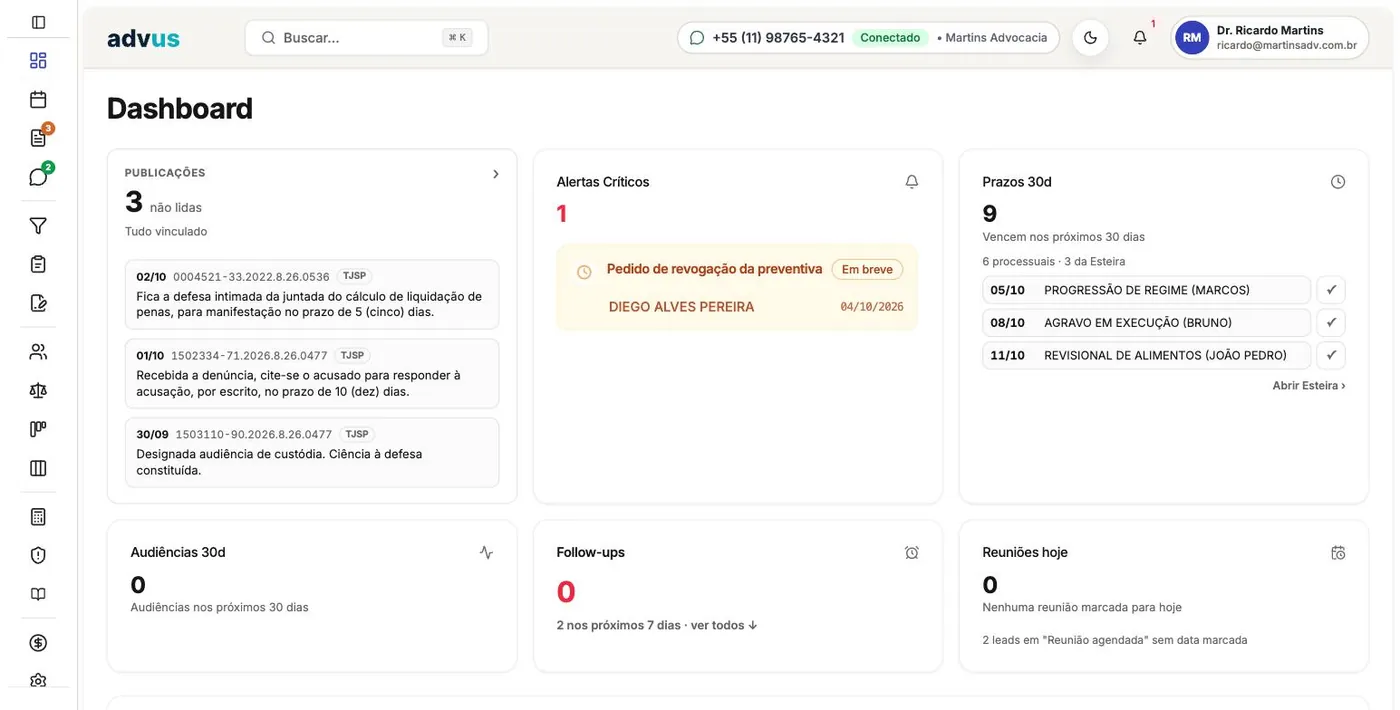Open the document edit pencil icon in sidebar
This screenshot has width=1400, height=710.
(x=38, y=303)
